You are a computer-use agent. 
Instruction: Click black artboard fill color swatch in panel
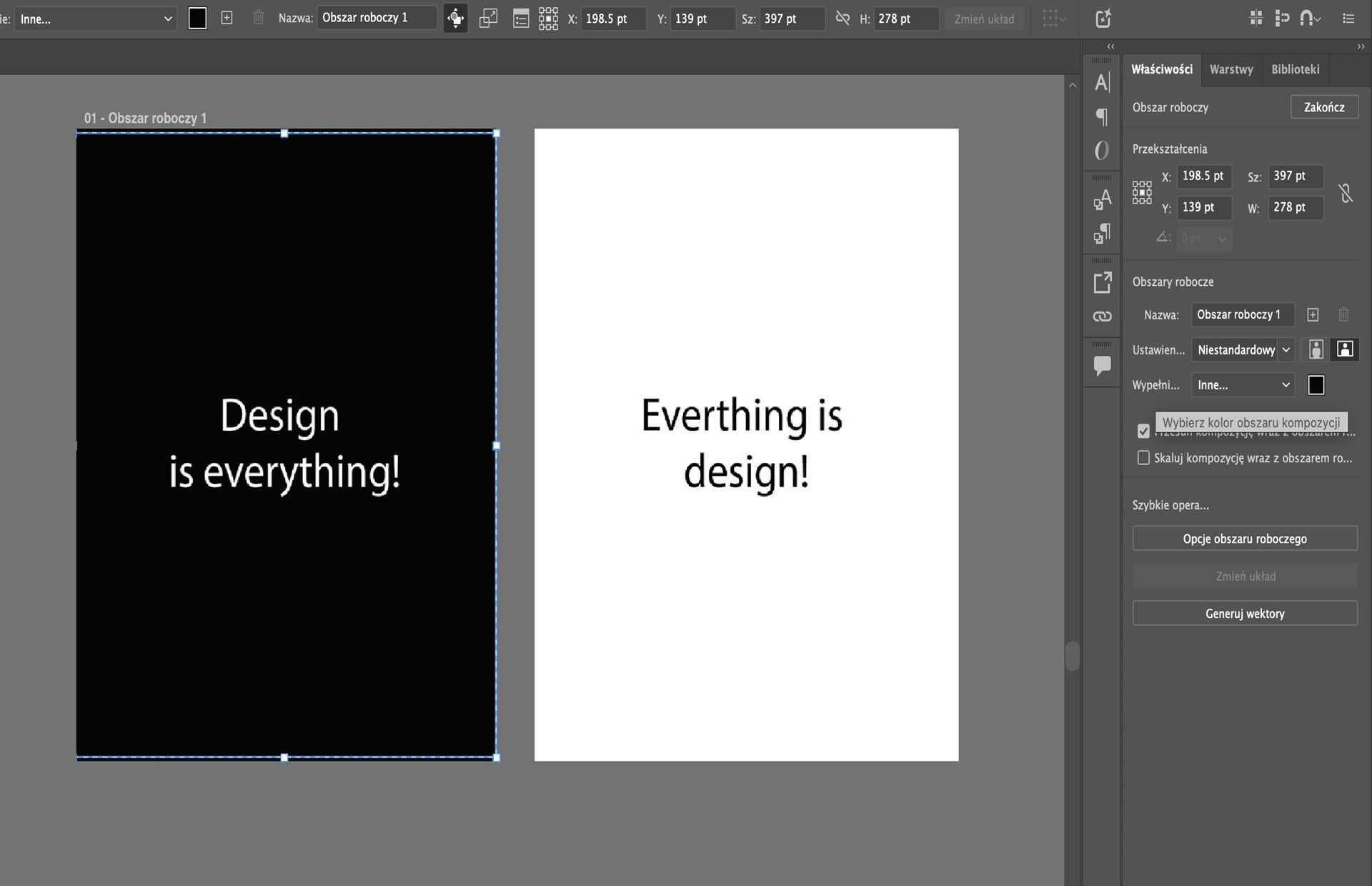coord(1316,385)
